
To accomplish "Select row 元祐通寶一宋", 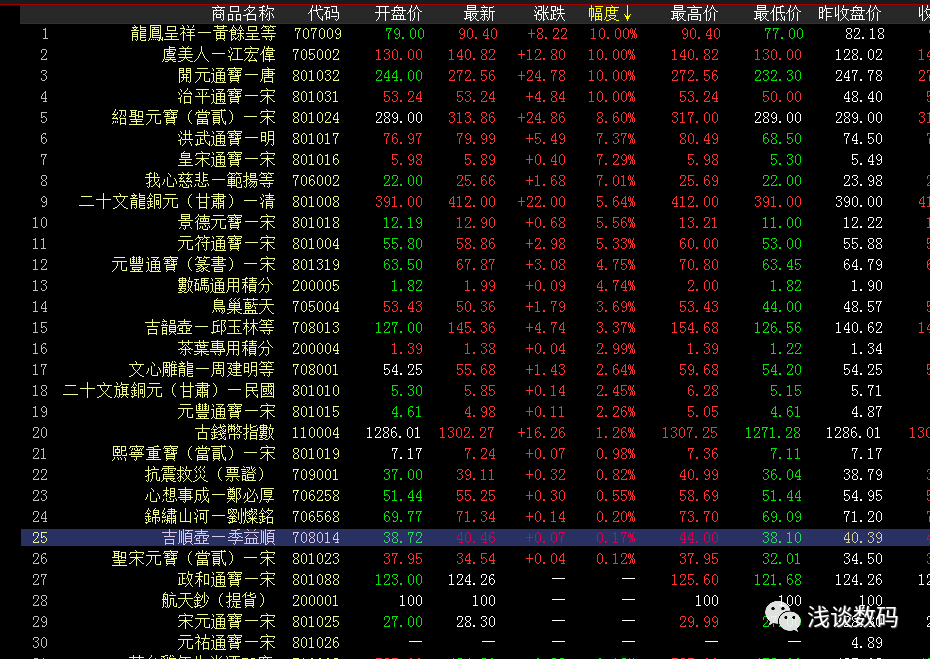I will click(474, 642).
